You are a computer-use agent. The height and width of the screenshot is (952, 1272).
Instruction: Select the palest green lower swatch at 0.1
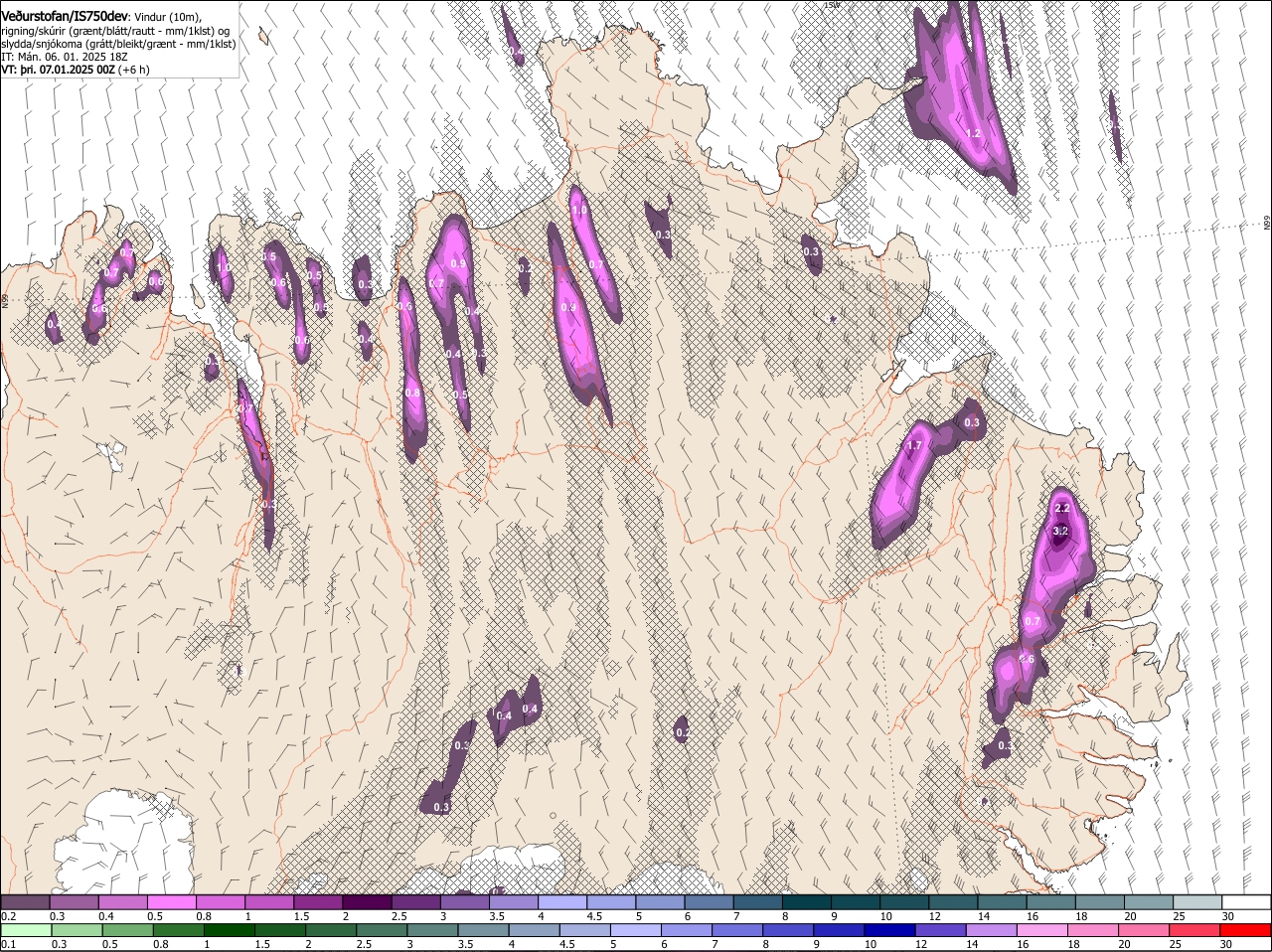[x=25, y=930]
